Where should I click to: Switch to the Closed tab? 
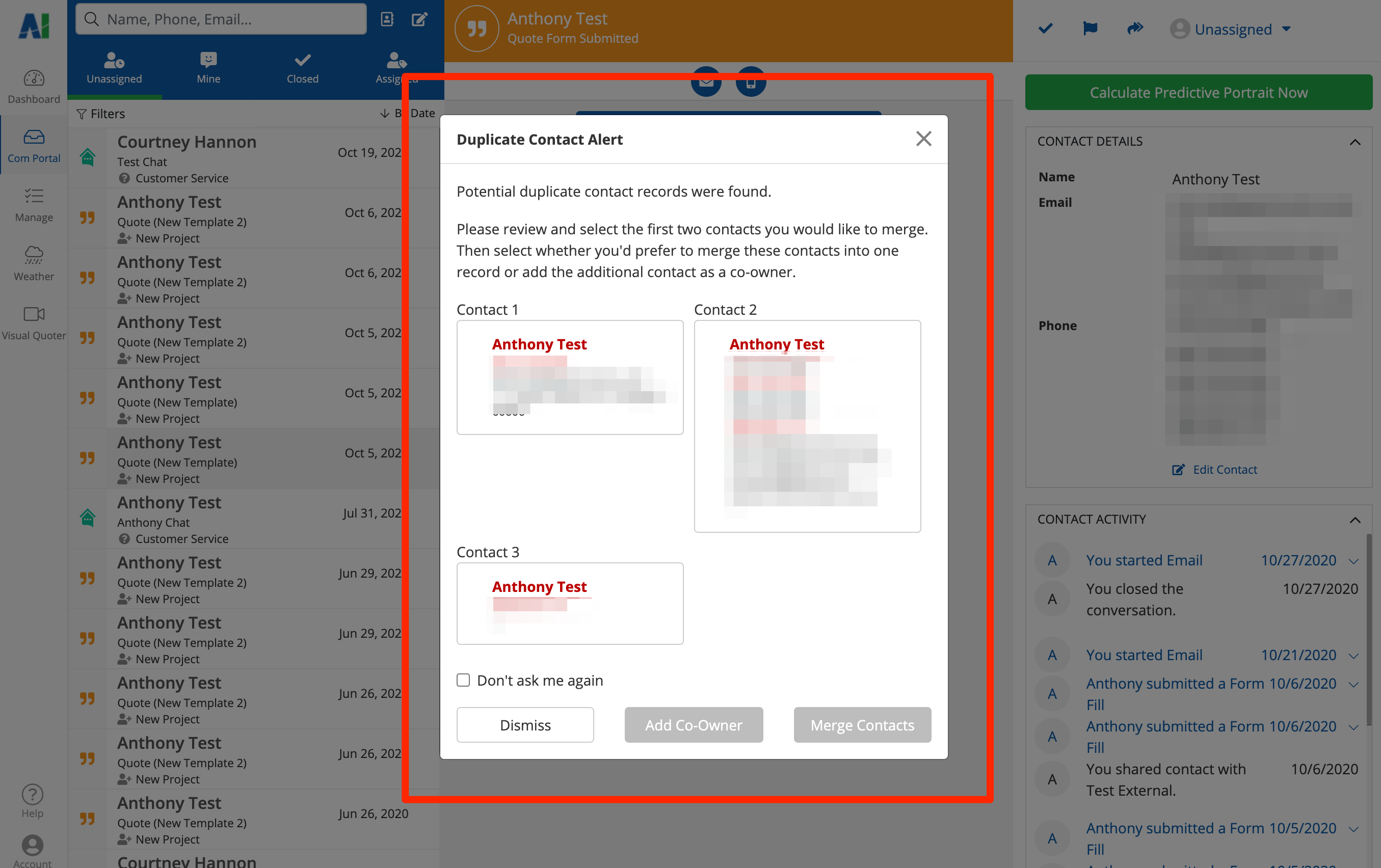coord(302,68)
